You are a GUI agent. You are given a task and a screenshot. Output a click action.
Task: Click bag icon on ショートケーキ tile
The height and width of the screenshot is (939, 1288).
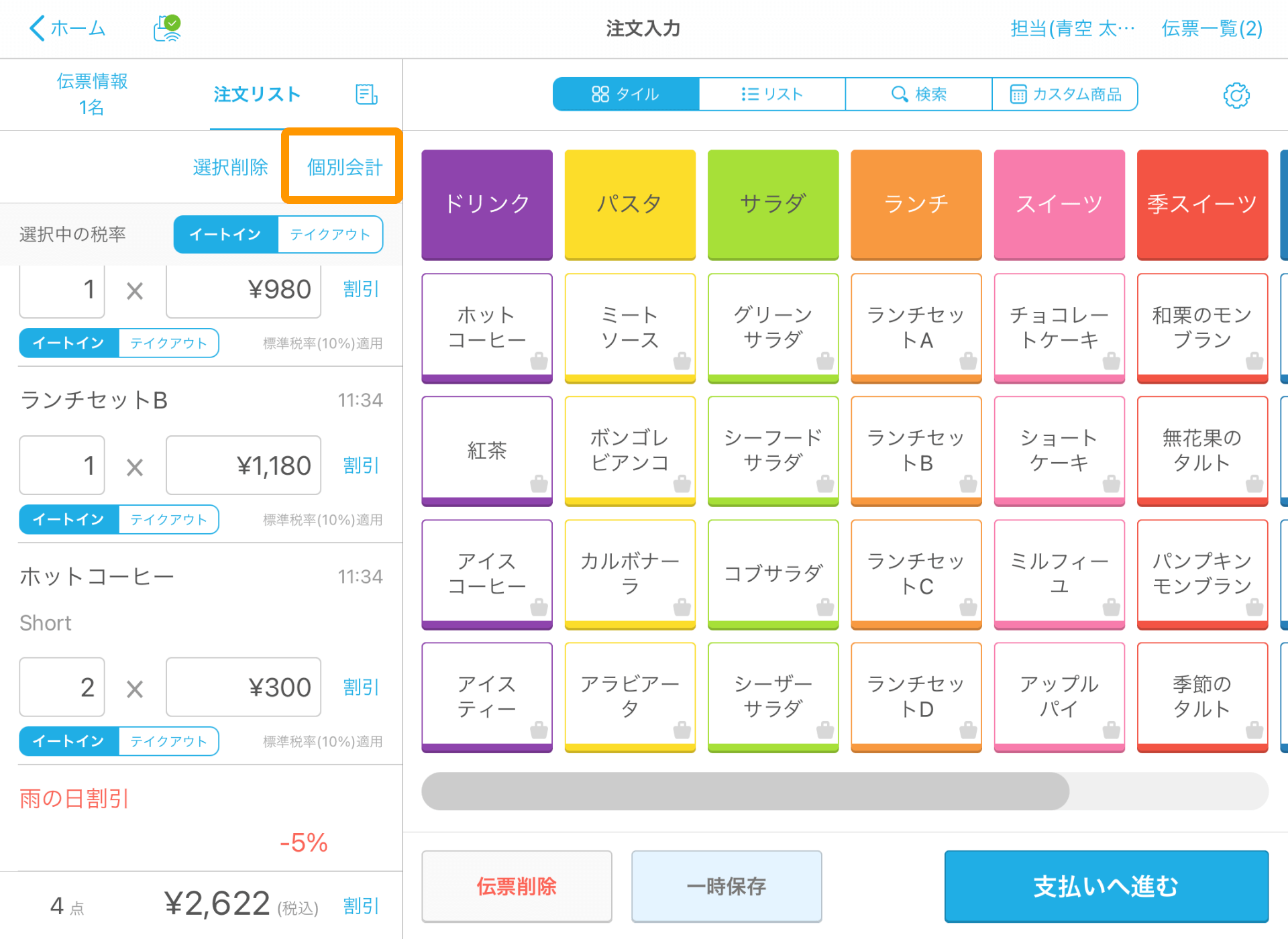click(x=1111, y=484)
